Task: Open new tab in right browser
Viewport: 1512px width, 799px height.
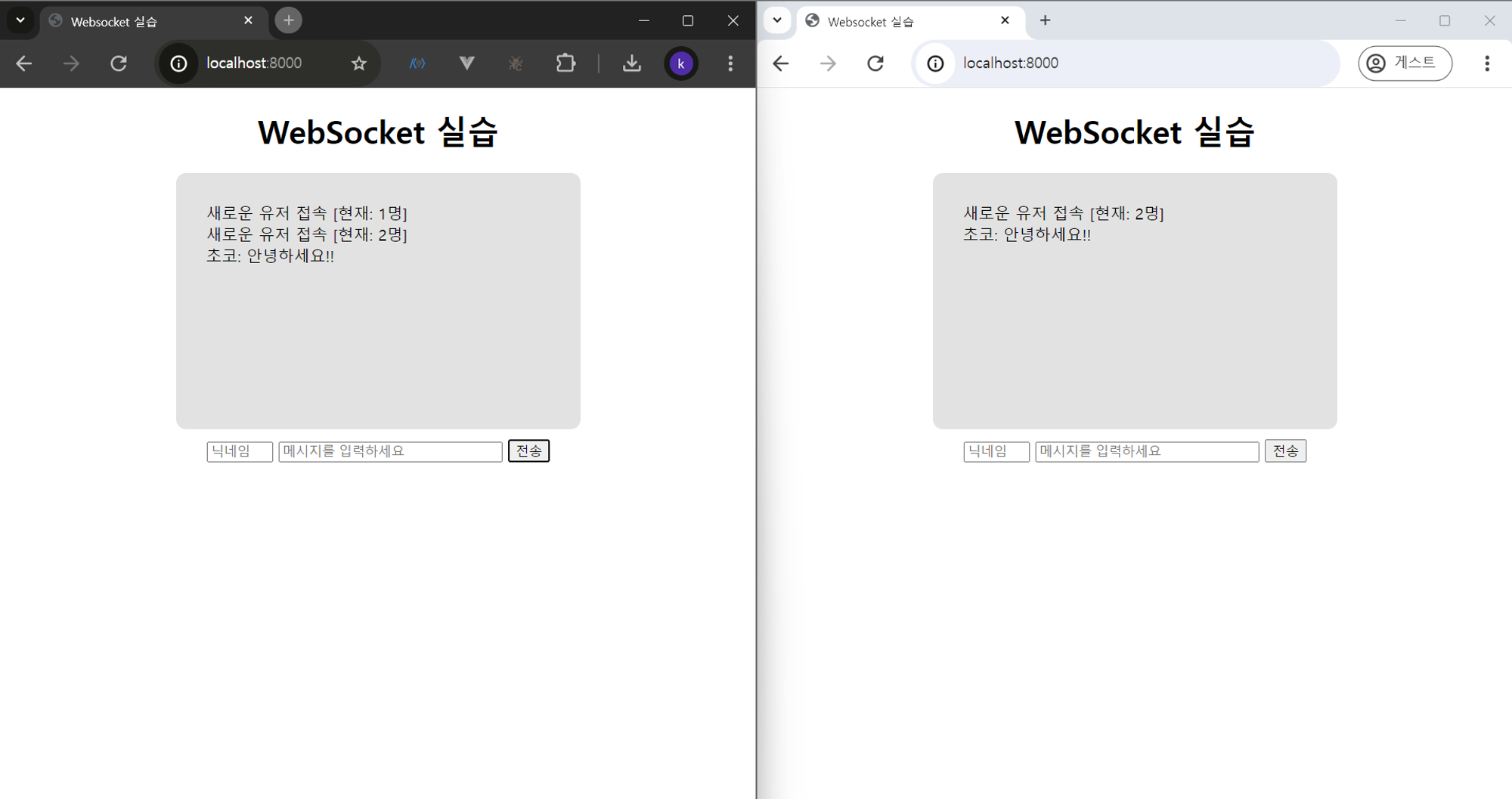Action: pyautogui.click(x=1046, y=20)
